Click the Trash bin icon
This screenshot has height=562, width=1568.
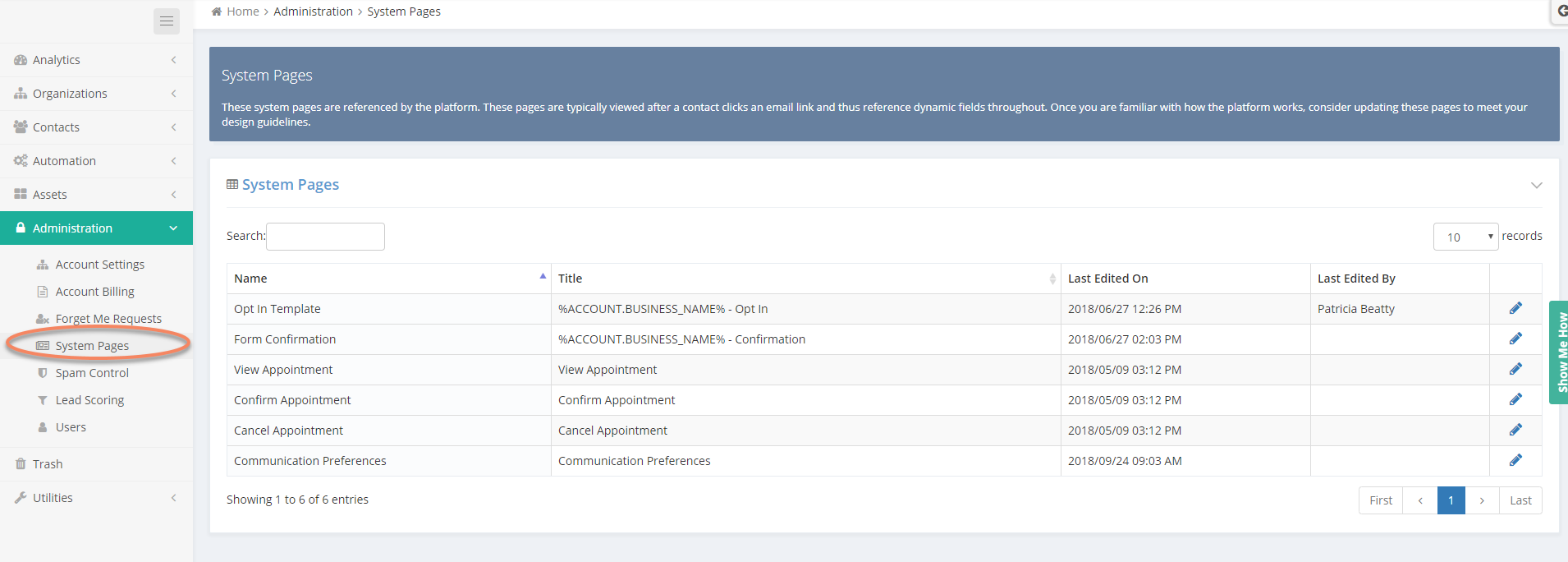[x=21, y=464]
